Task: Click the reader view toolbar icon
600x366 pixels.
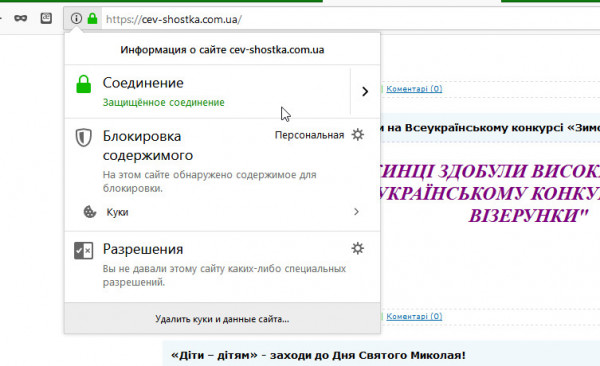Action: pos(46,18)
